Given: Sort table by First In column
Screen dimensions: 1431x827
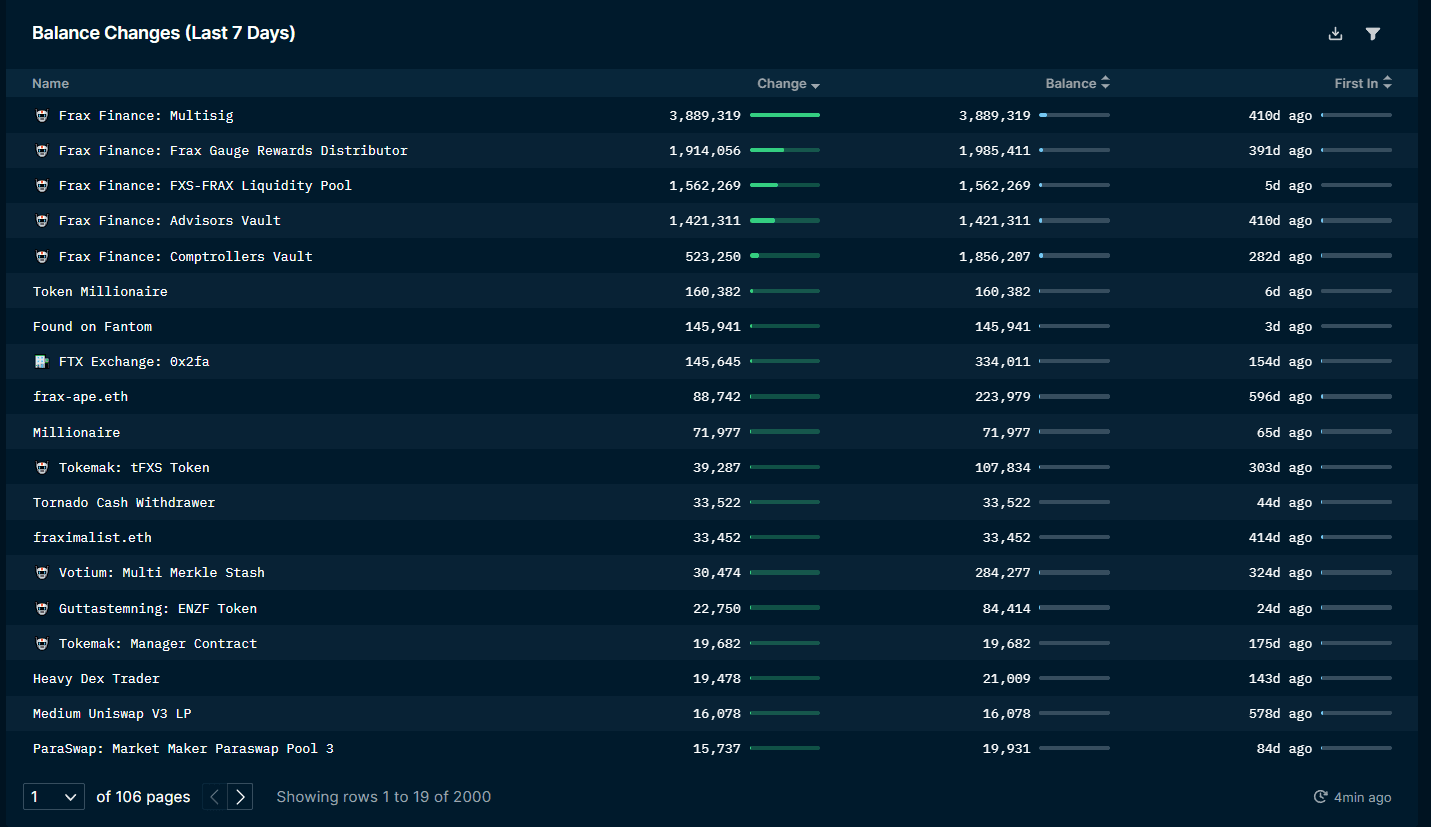Looking at the screenshot, I should pyautogui.click(x=1363, y=84).
